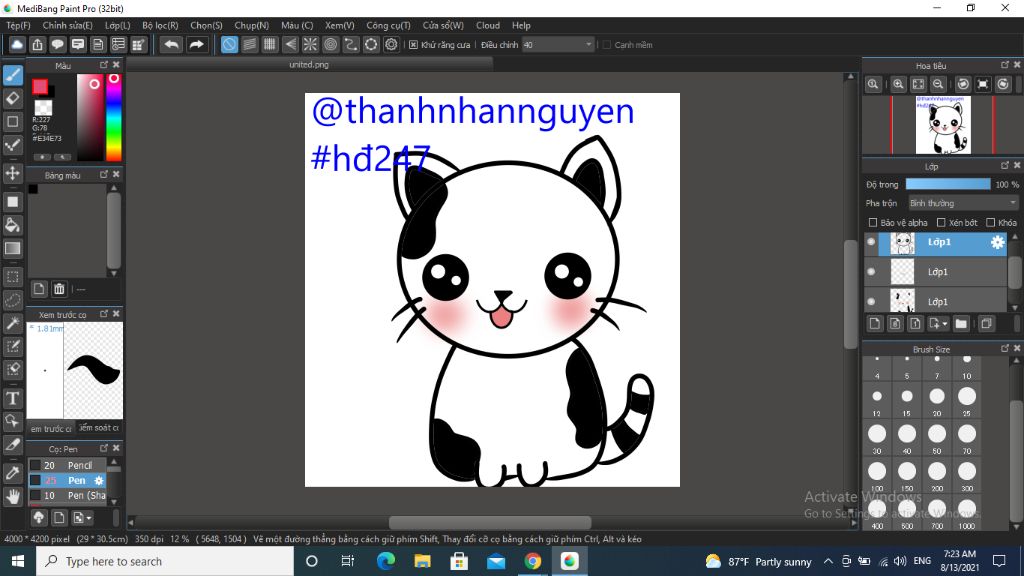Hide the blank-thumbnail Lớp1 layer
This screenshot has height=576, width=1024.
tap(871, 272)
